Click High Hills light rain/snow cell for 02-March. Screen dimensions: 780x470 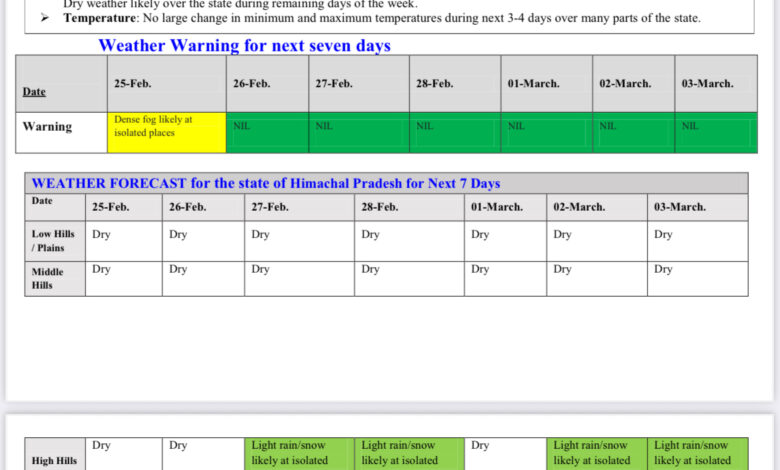pos(596,453)
